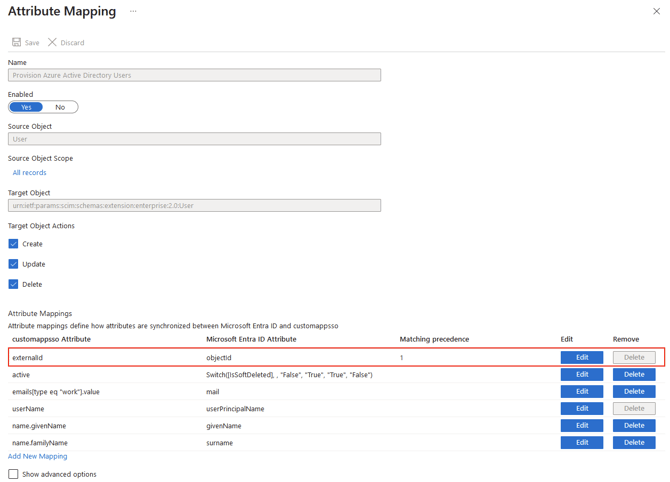
Task: Delete the mail attribute mapping row
Action: [634, 392]
